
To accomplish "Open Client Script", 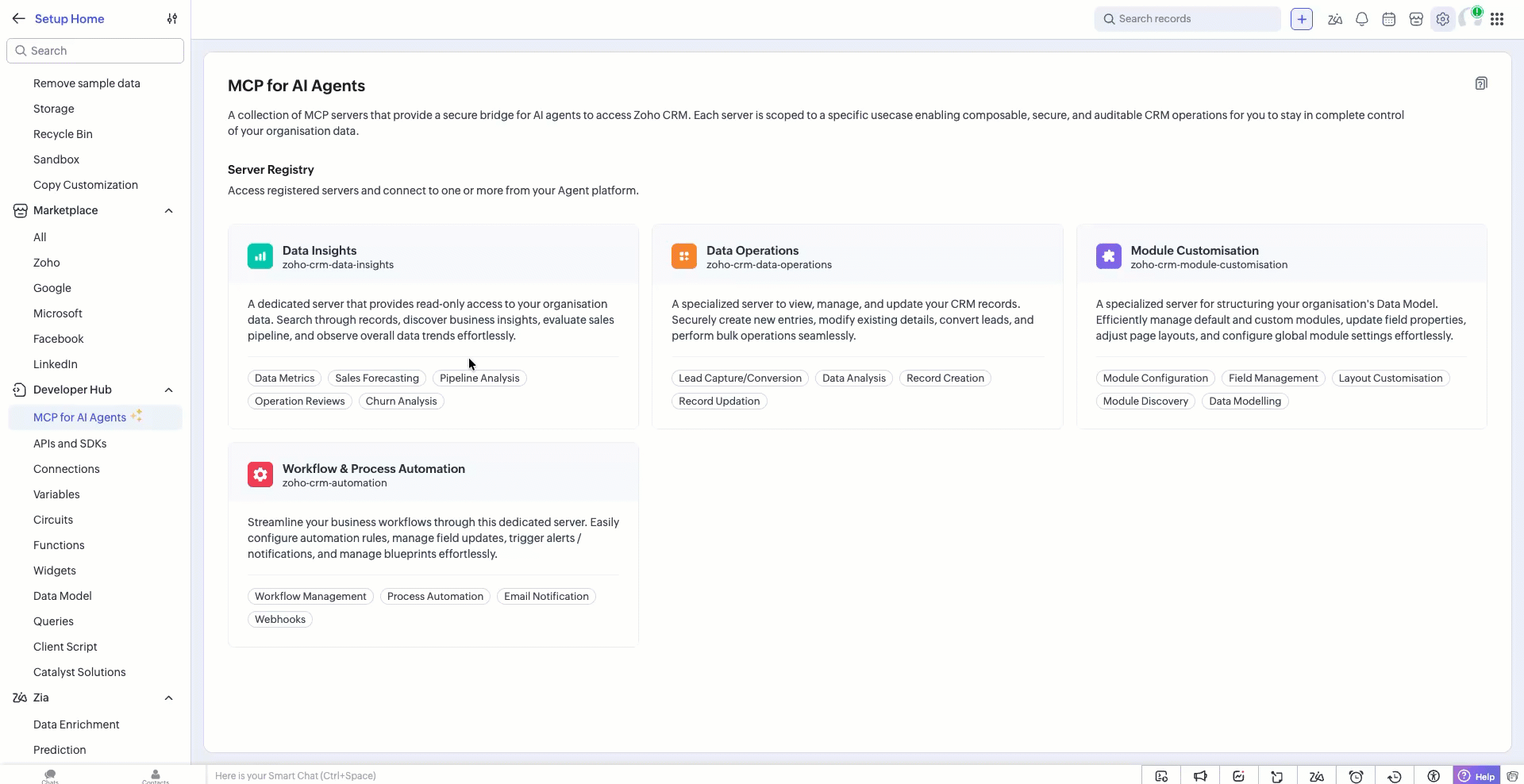I will pos(65,647).
